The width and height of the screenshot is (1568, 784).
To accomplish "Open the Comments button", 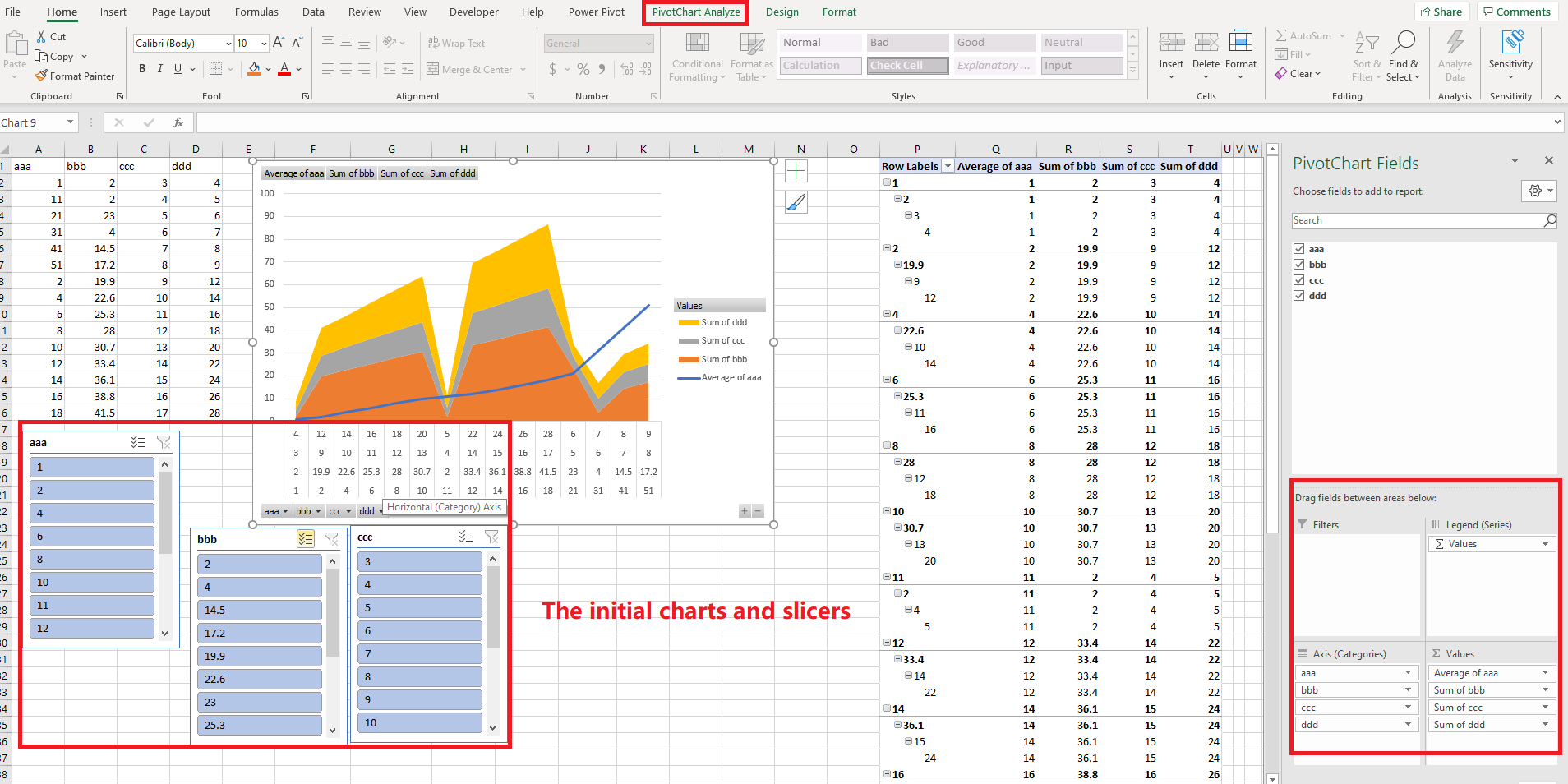I will tap(1517, 12).
